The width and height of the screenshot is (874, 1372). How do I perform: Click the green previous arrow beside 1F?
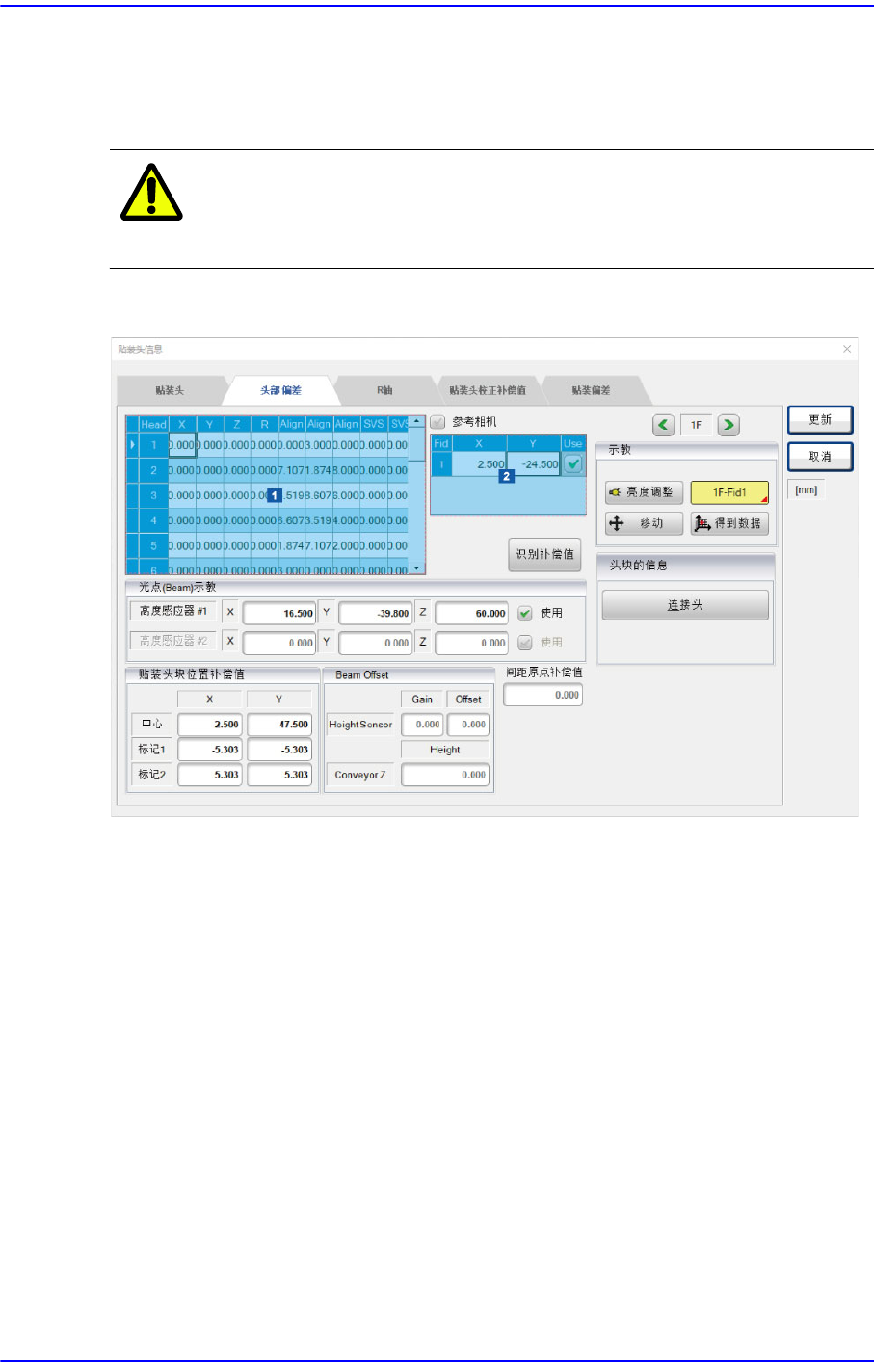point(664,425)
